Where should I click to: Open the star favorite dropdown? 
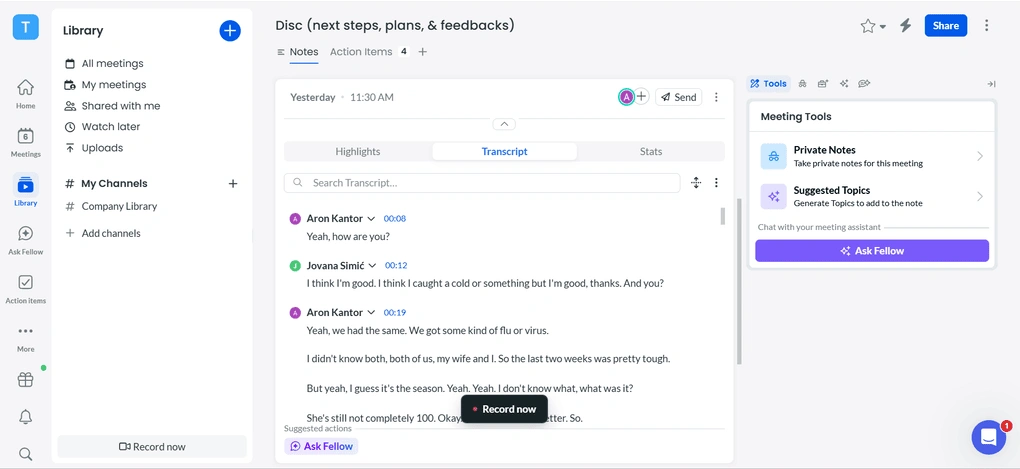coord(872,27)
